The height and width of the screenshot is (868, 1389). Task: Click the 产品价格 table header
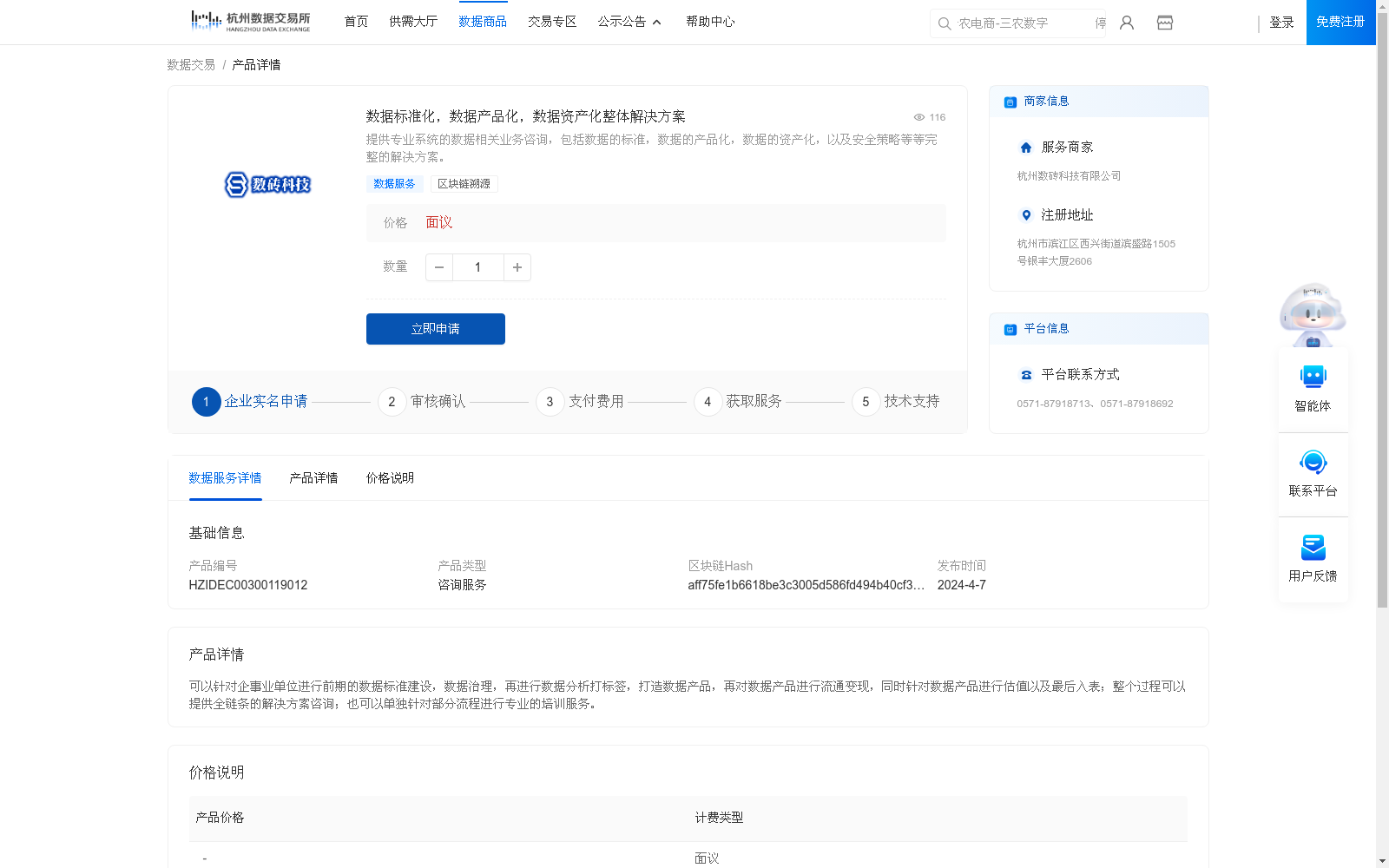(220, 818)
